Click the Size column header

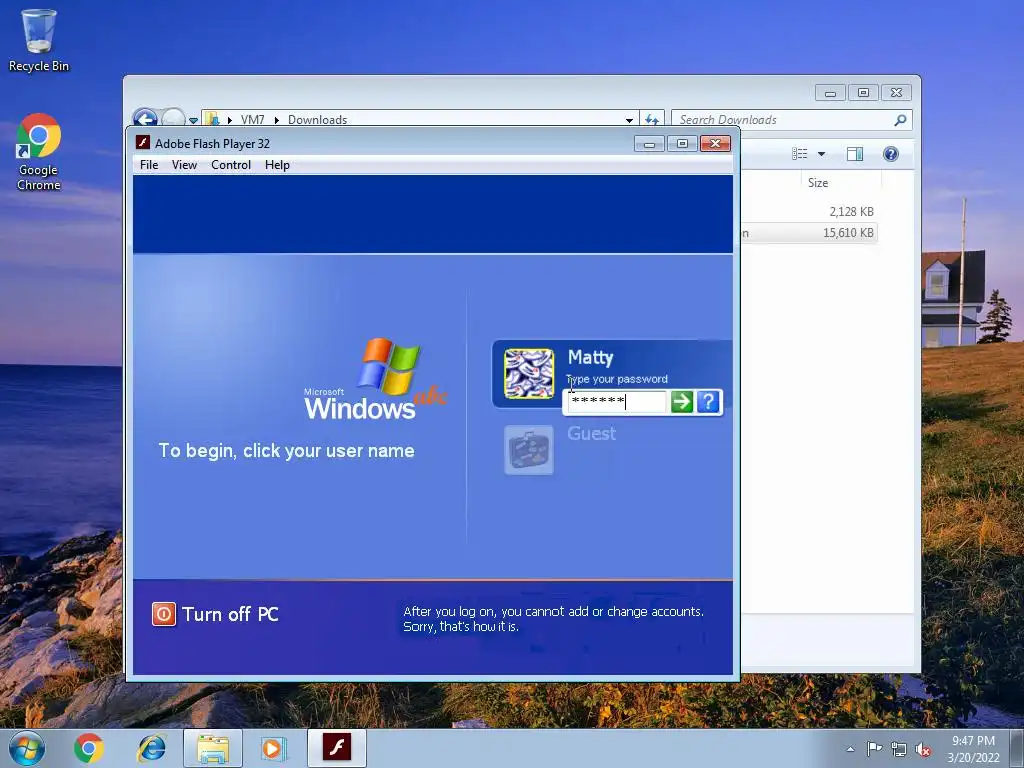click(818, 183)
